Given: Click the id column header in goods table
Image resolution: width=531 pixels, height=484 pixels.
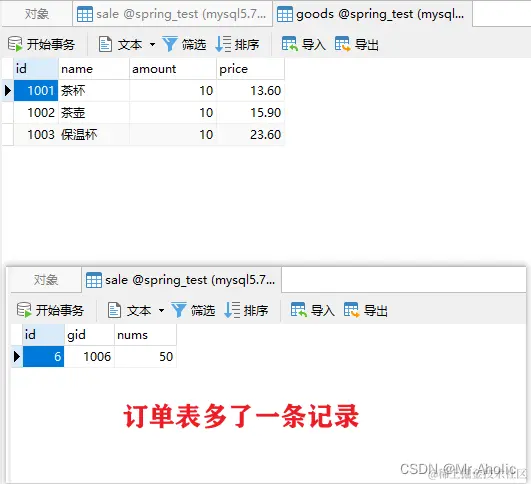Looking at the screenshot, I should tap(36, 69).
